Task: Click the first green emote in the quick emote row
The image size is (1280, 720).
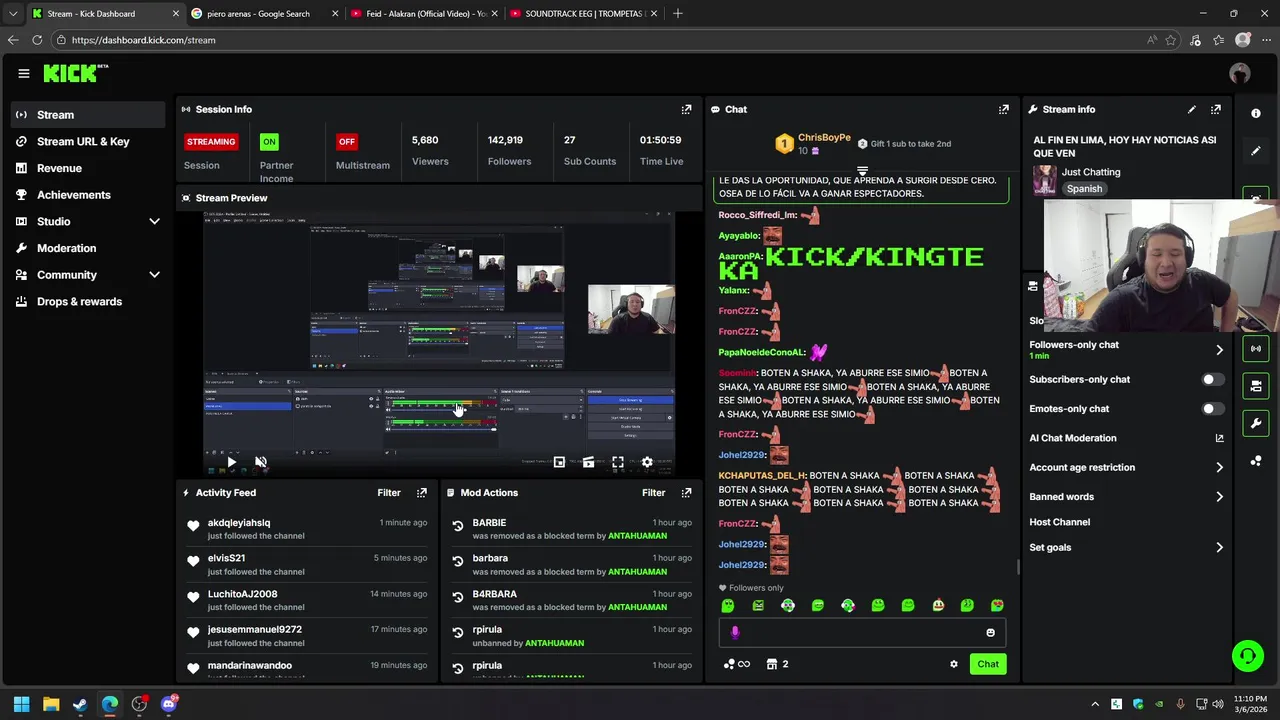Action: click(x=728, y=606)
